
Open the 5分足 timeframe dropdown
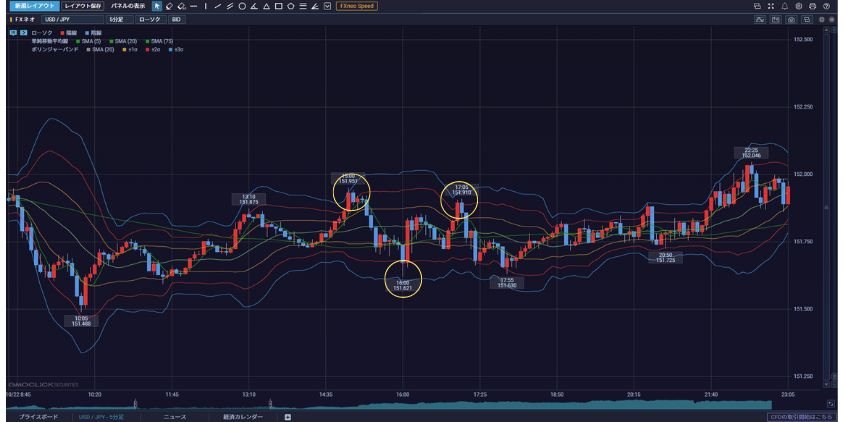(x=117, y=19)
